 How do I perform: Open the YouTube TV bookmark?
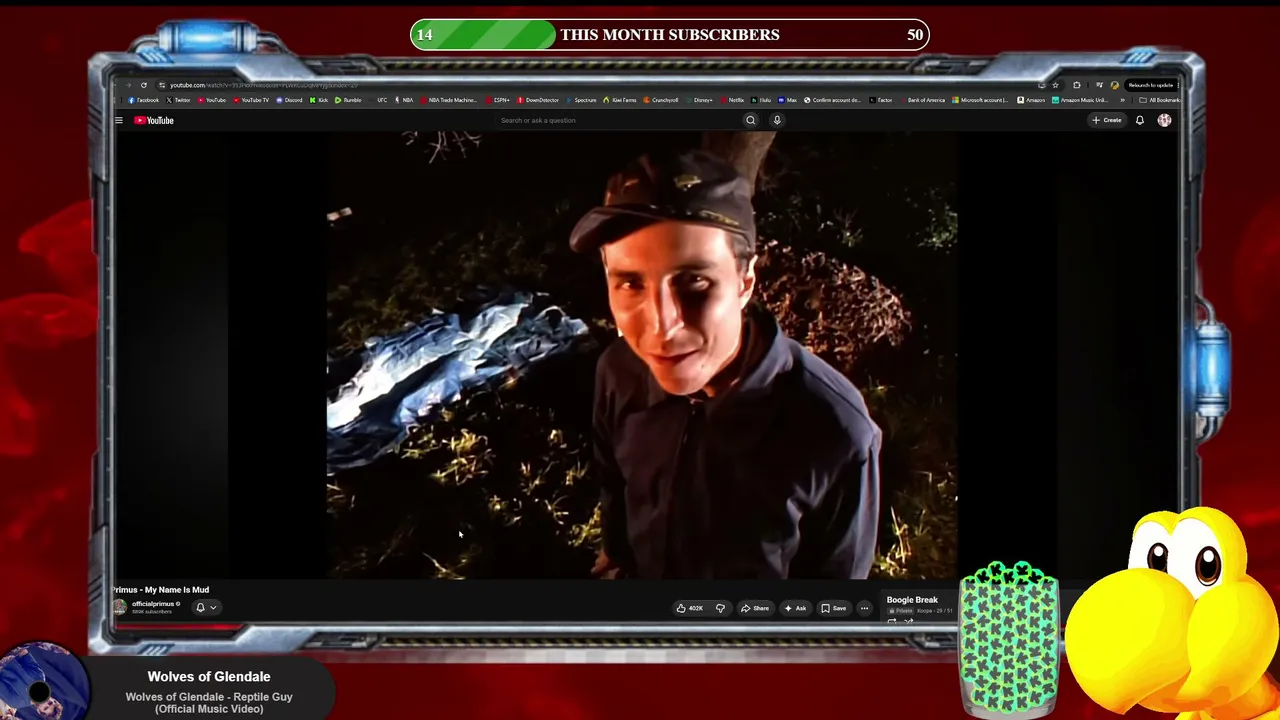tap(251, 100)
